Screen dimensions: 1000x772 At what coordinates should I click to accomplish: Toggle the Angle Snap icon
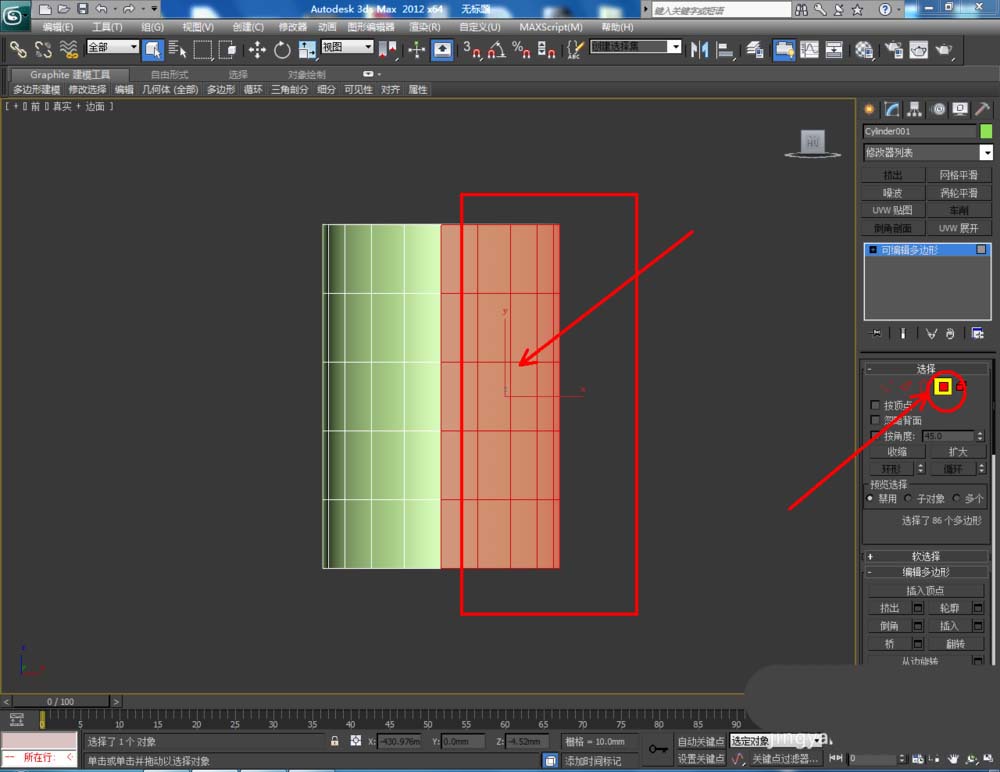(497, 49)
